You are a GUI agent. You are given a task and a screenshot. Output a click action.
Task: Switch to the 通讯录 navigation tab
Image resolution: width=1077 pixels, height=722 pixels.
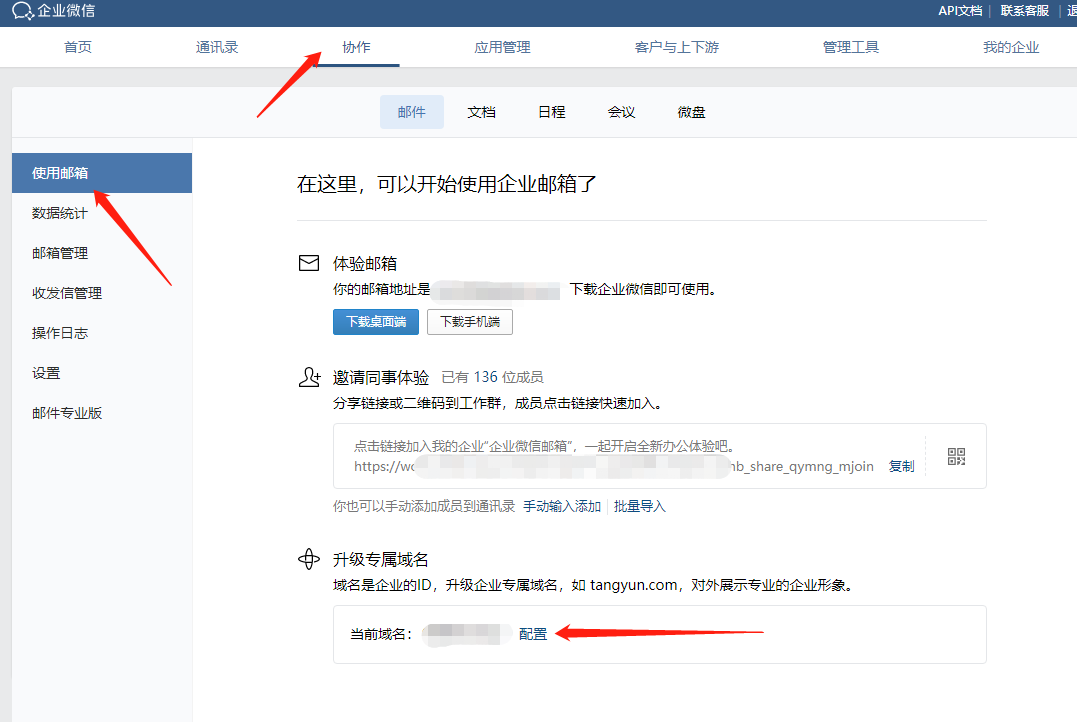coord(217,47)
